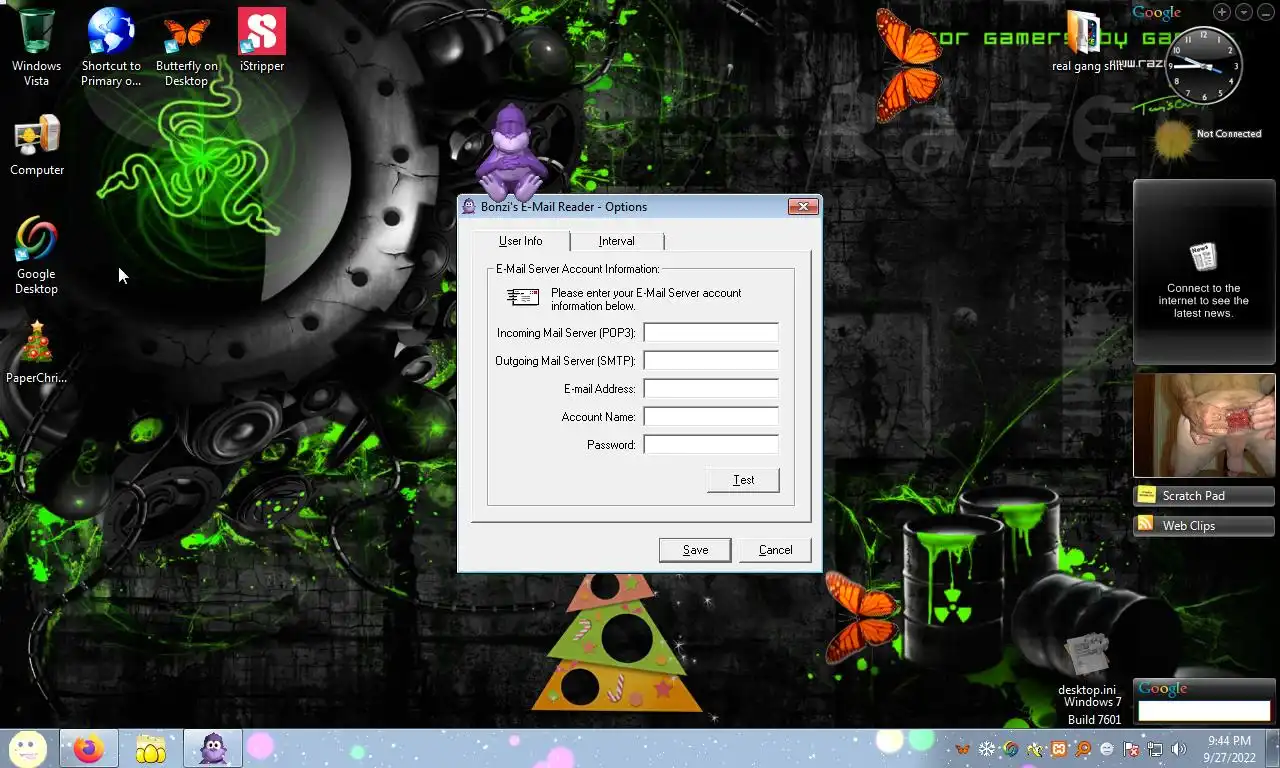Click into the Password field
This screenshot has width=1280, height=768.
tap(711, 445)
